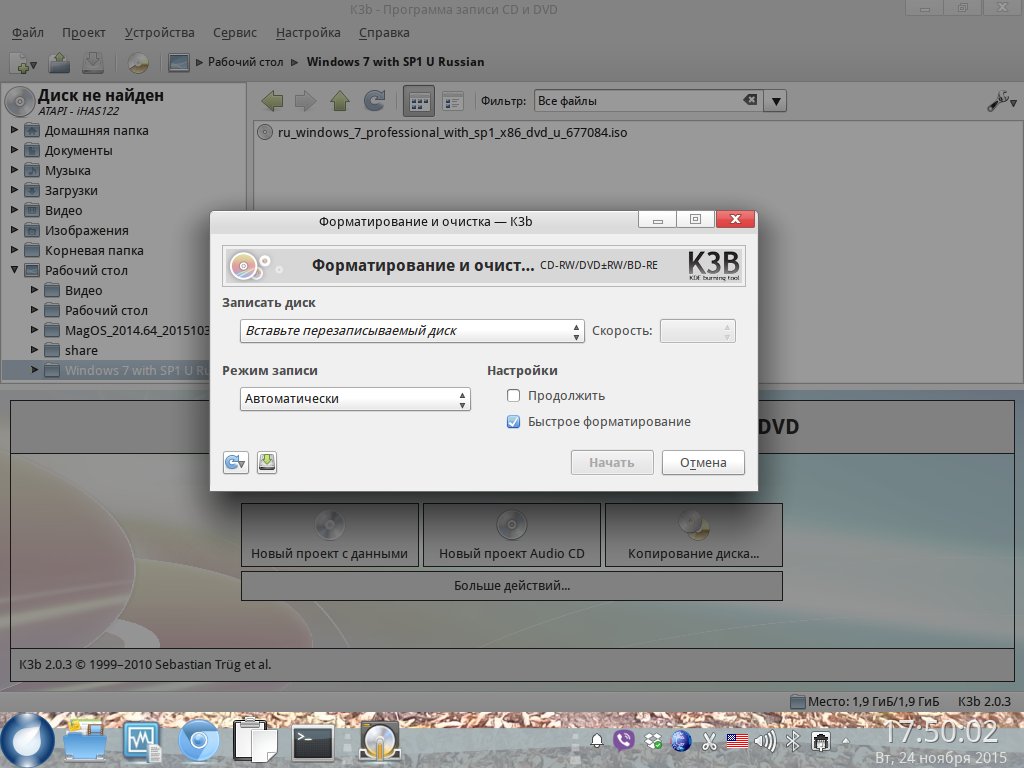Click 'Больше действий...' button
The width and height of the screenshot is (1024, 768).
tap(512, 586)
